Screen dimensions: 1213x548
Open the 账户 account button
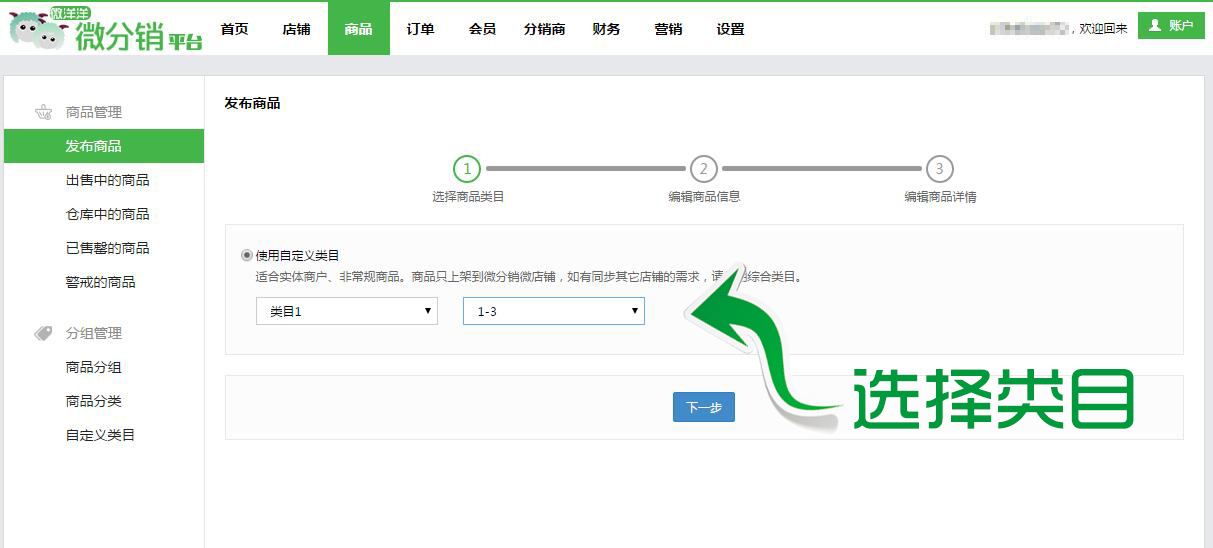coord(1171,26)
